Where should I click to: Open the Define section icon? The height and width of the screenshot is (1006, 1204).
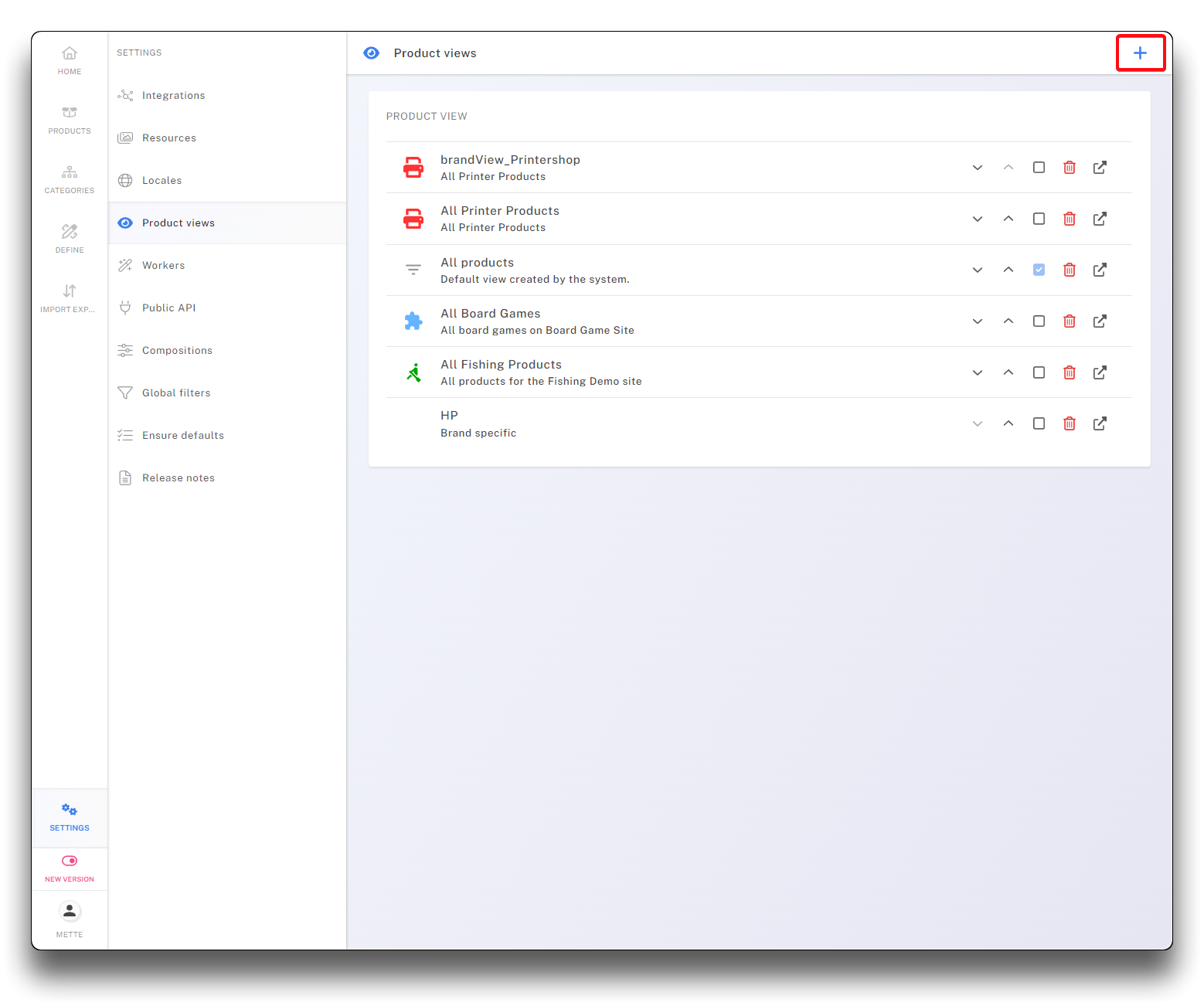[x=70, y=238]
